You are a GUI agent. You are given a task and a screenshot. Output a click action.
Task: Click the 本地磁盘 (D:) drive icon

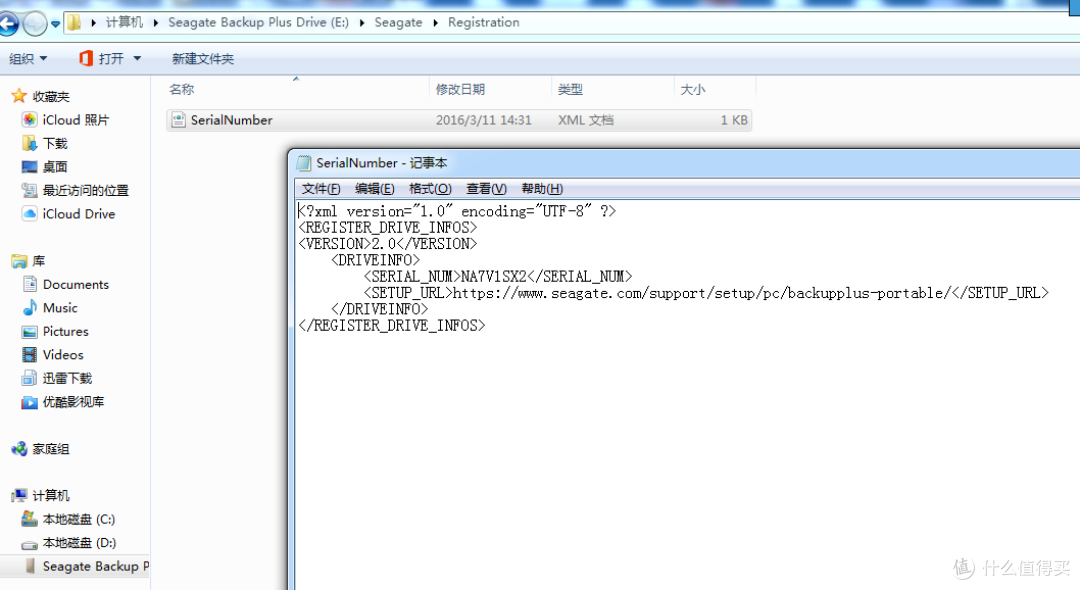[29, 544]
